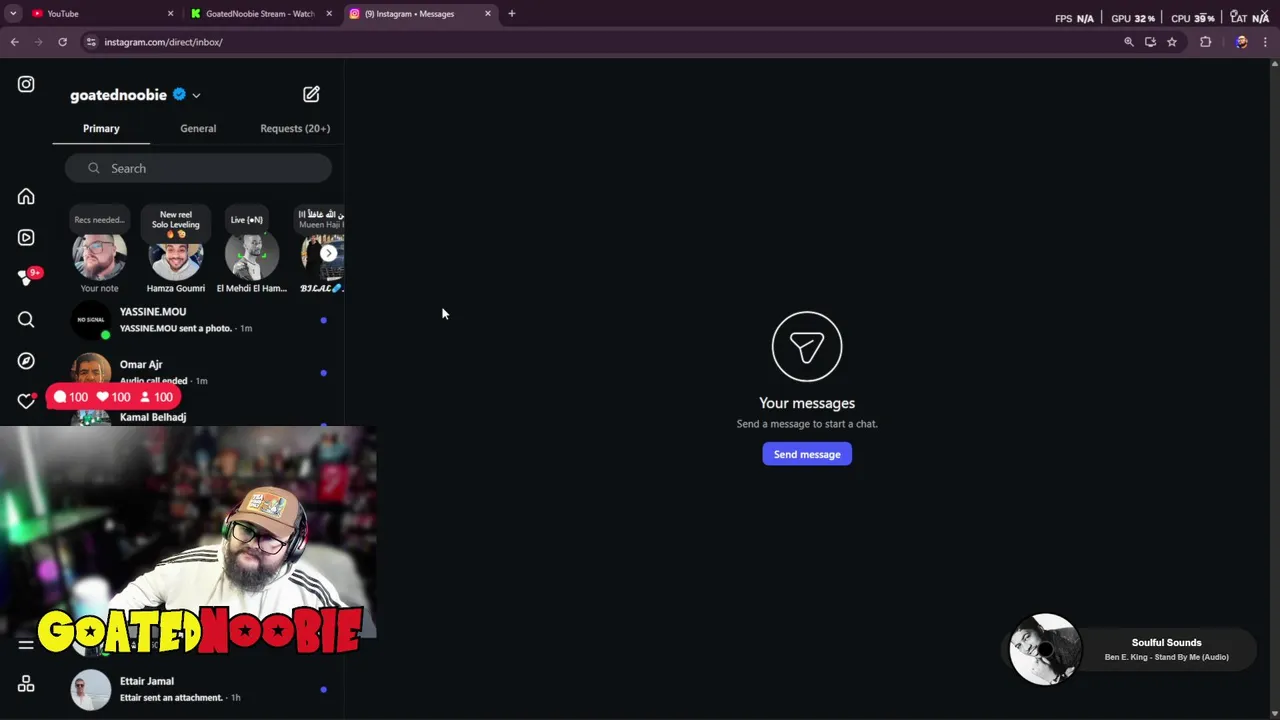Screen dimensions: 1280x720
Task: Open the browser three-dot menu
Action: click(1265, 42)
